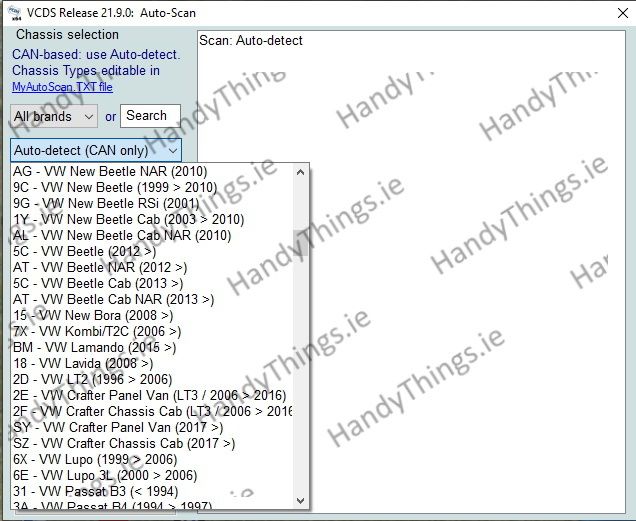
Task: Select 9C - VW New Beetle (1999 > 2010)
Action: [x=152, y=187]
